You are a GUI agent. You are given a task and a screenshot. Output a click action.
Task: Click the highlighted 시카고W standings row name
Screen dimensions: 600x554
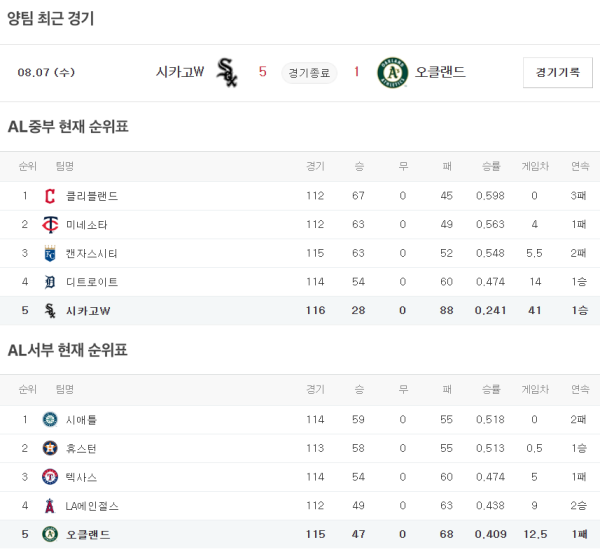88,311
